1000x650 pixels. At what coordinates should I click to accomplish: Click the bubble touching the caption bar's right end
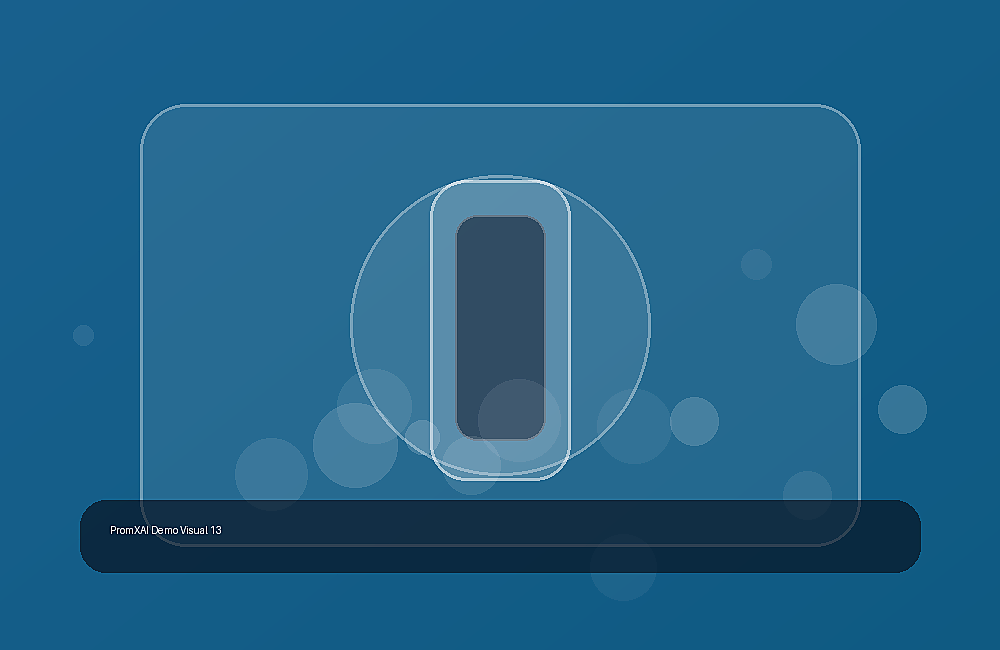[807, 495]
